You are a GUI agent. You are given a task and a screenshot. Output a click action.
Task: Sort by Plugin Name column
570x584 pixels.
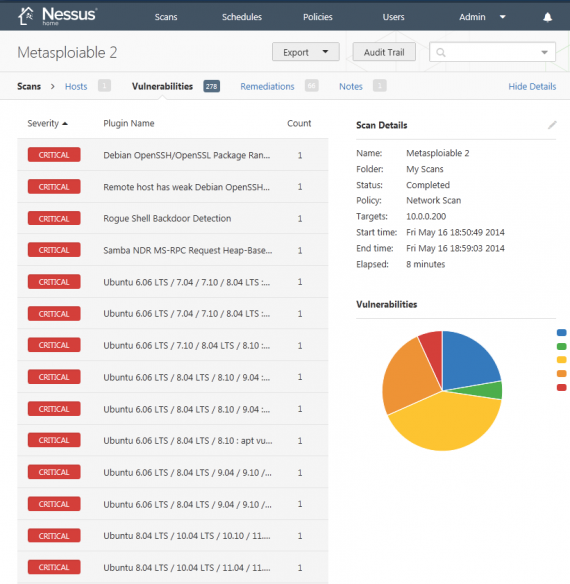pyautogui.click(x=129, y=123)
